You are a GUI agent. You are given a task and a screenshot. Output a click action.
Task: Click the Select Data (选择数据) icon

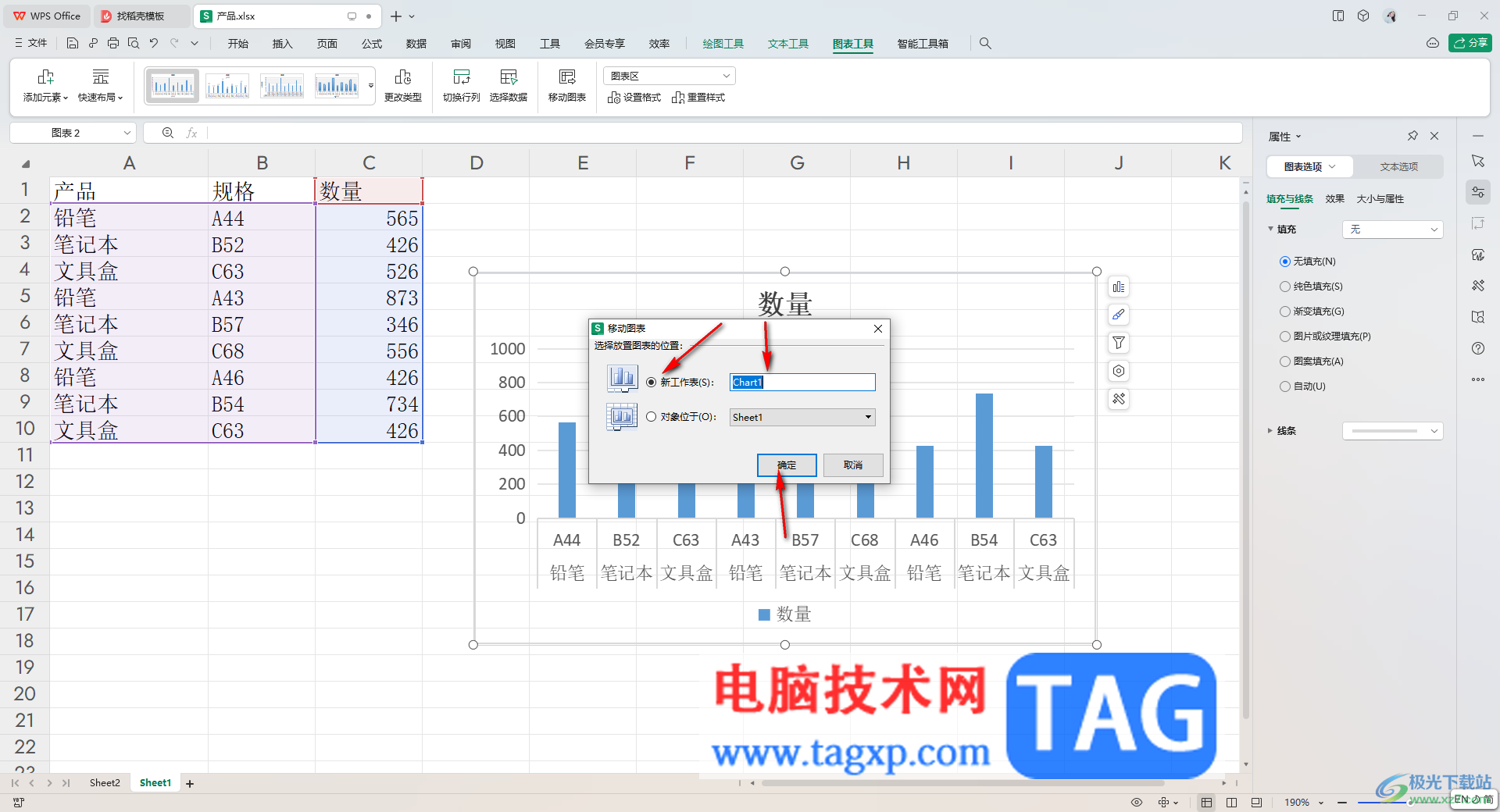pos(508,77)
